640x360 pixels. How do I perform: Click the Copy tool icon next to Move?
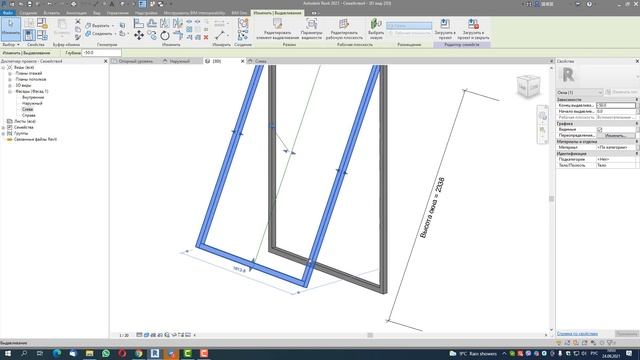[152, 36]
